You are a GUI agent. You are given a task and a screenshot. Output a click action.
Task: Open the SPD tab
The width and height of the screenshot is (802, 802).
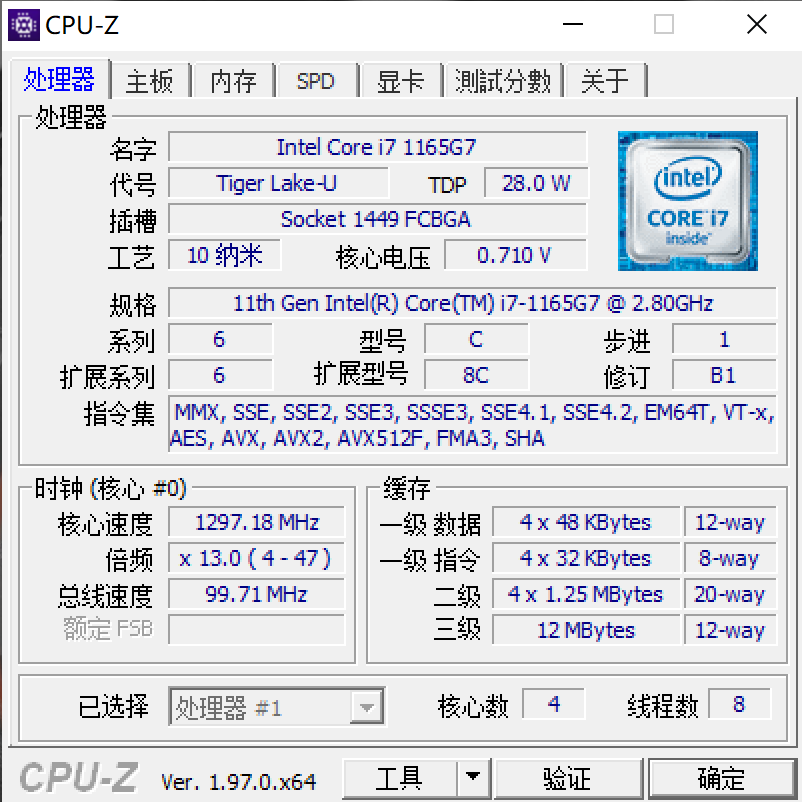point(316,81)
